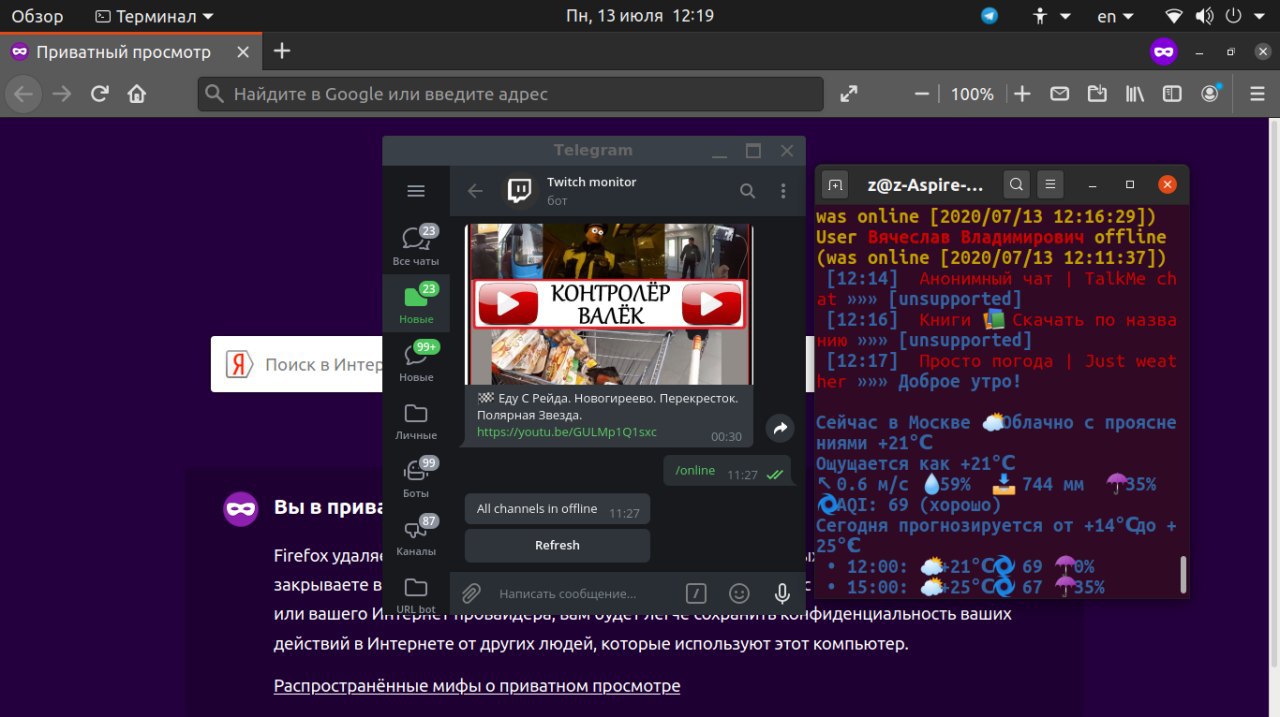The height and width of the screenshot is (717, 1280).
Task: Select the Новые folder with 99+ badge
Action: (x=416, y=362)
